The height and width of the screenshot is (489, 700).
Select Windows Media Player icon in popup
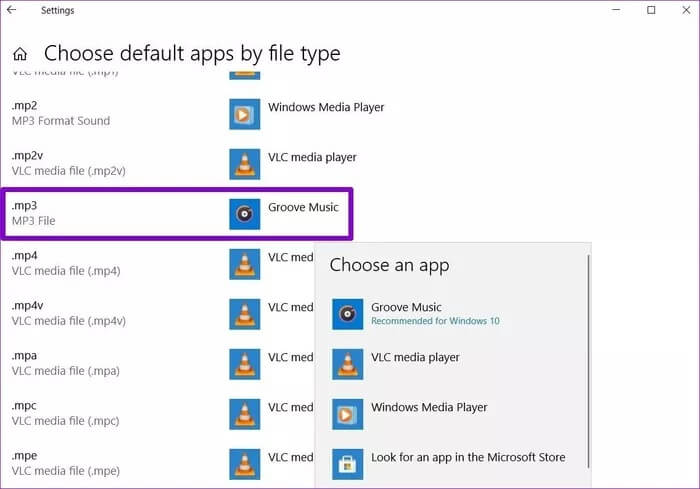point(347,414)
